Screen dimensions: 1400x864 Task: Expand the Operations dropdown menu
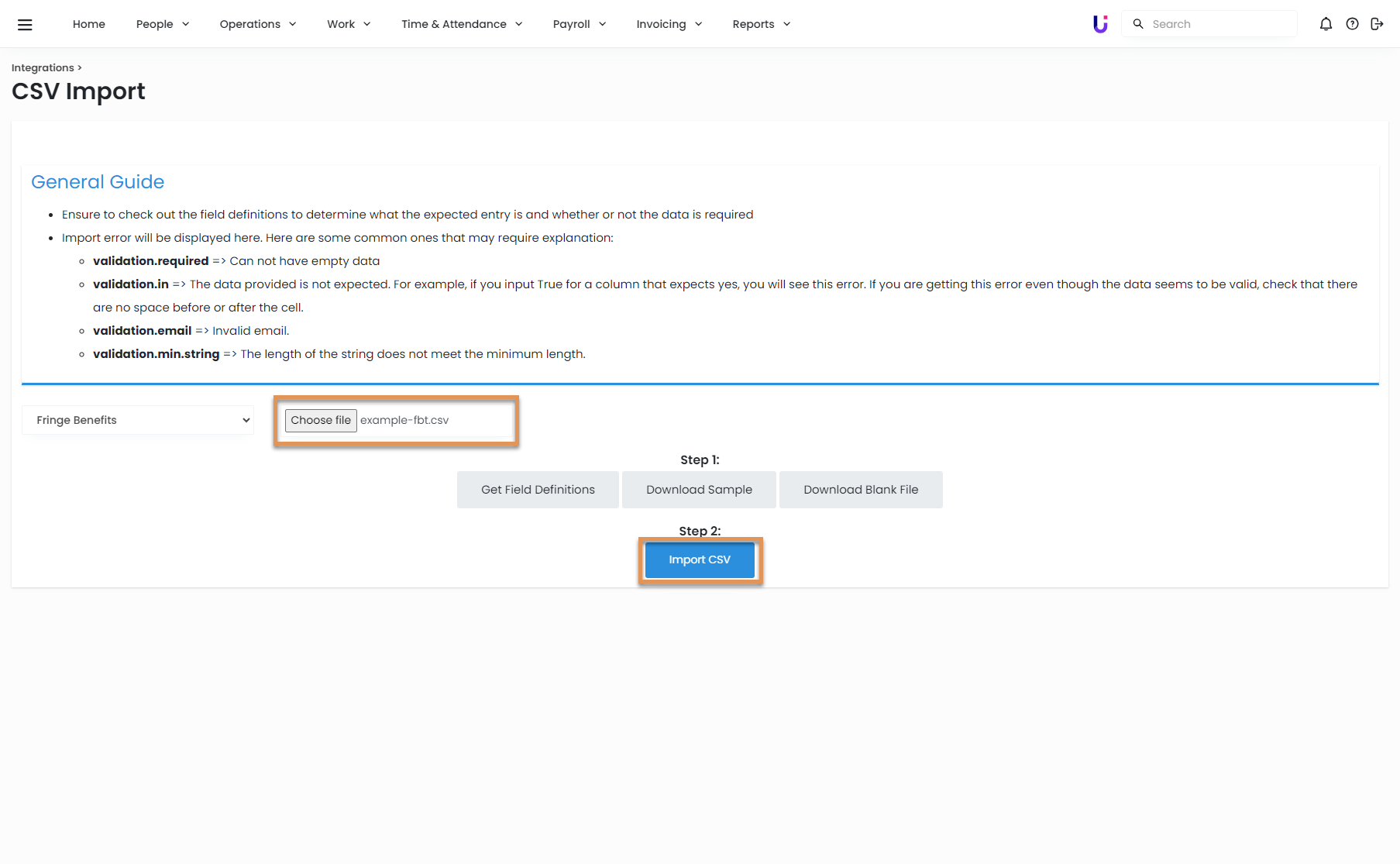tap(258, 24)
